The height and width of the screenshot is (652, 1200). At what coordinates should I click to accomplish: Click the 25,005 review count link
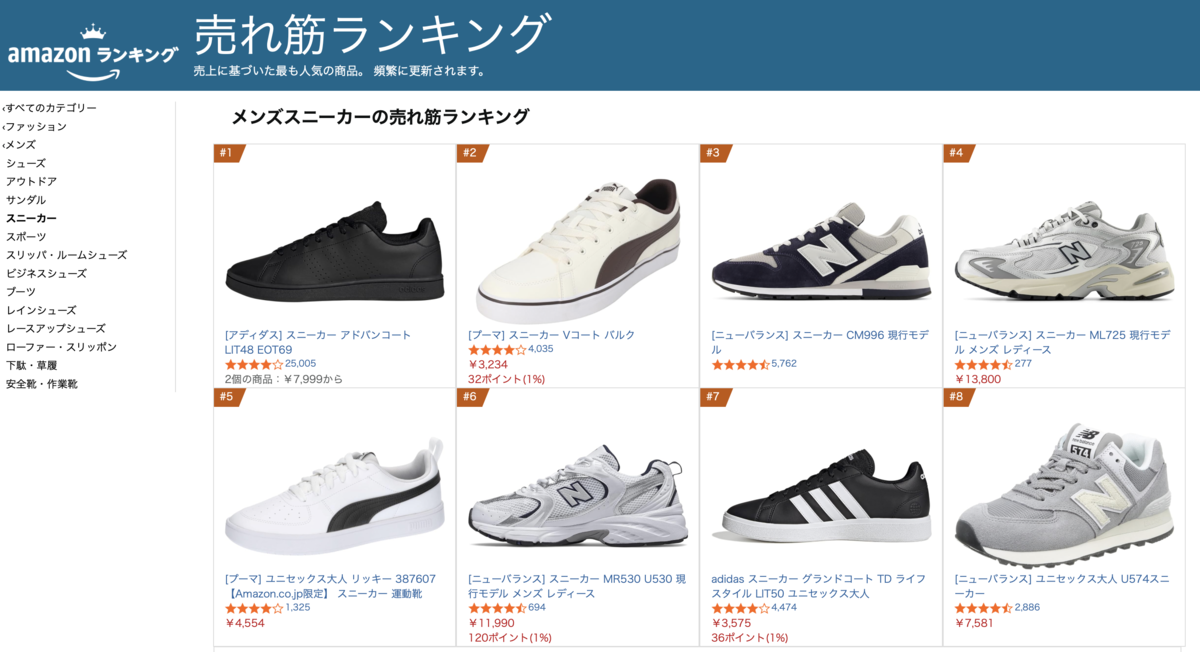[x=300, y=364]
